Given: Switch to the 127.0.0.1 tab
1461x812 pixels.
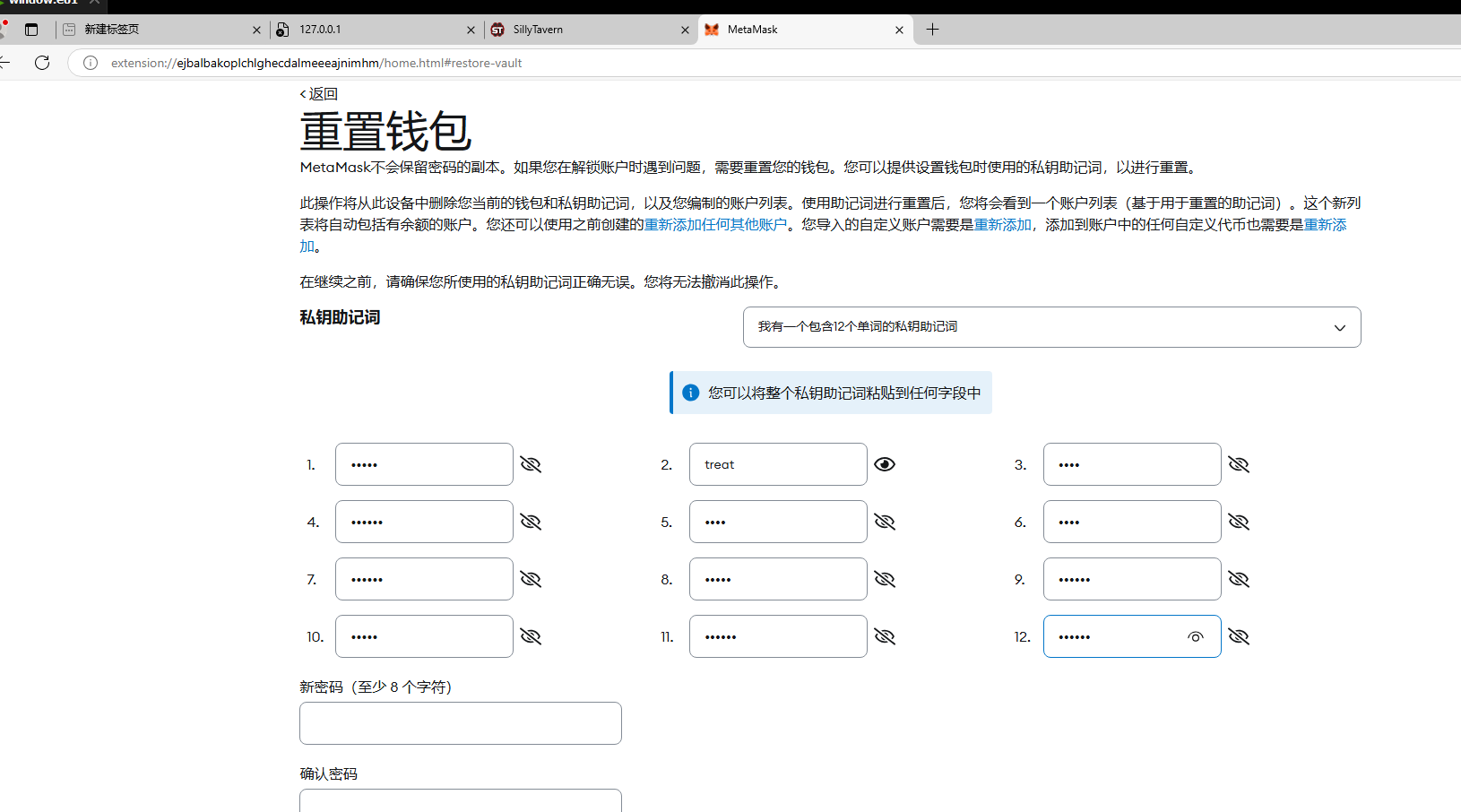Looking at the screenshot, I should [376, 30].
